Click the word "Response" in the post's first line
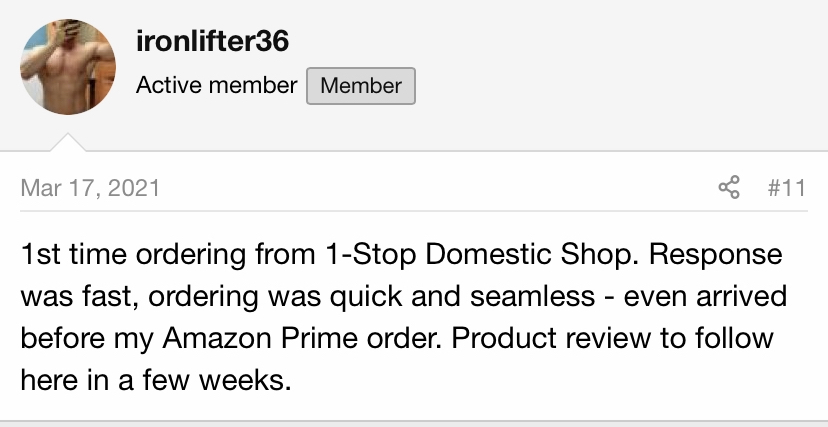 [x=715, y=255]
